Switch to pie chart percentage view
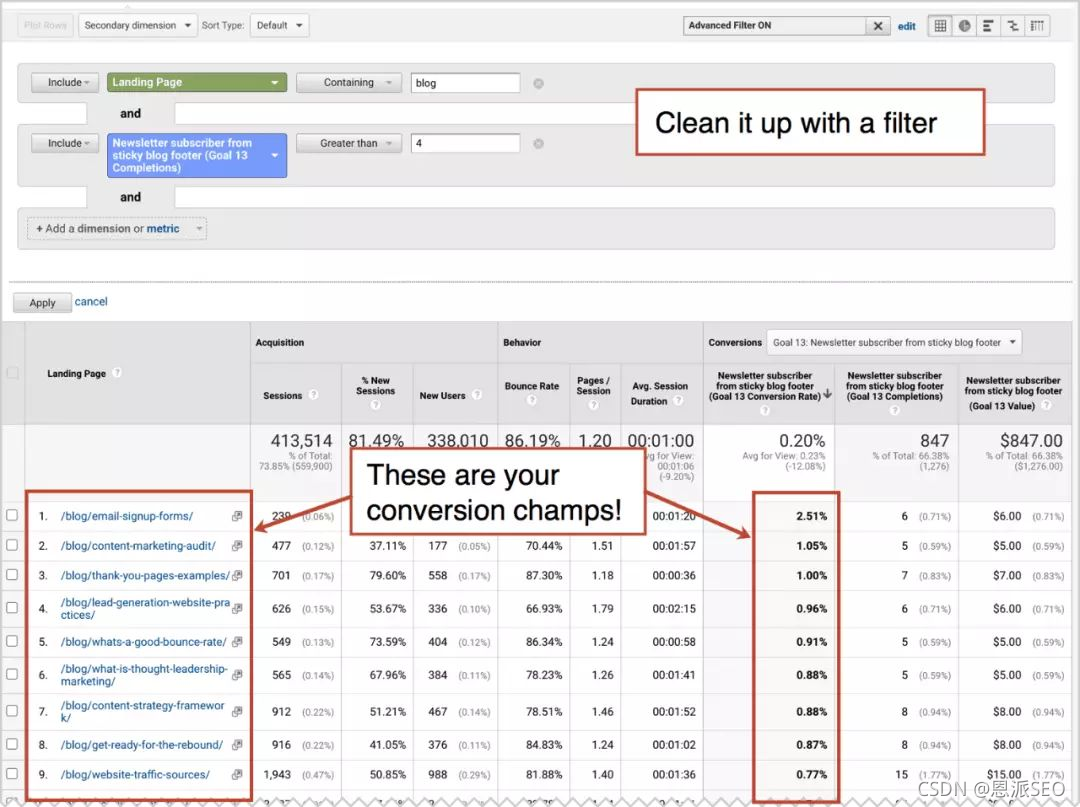This screenshot has height=807, width=1080. [x=964, y=25]
